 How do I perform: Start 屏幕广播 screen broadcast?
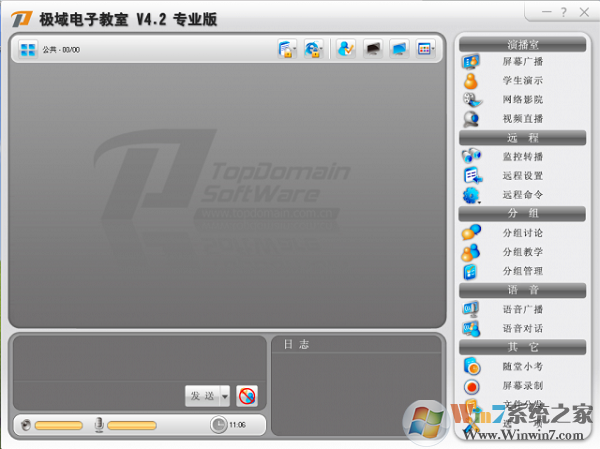click(x=522, y=62)
